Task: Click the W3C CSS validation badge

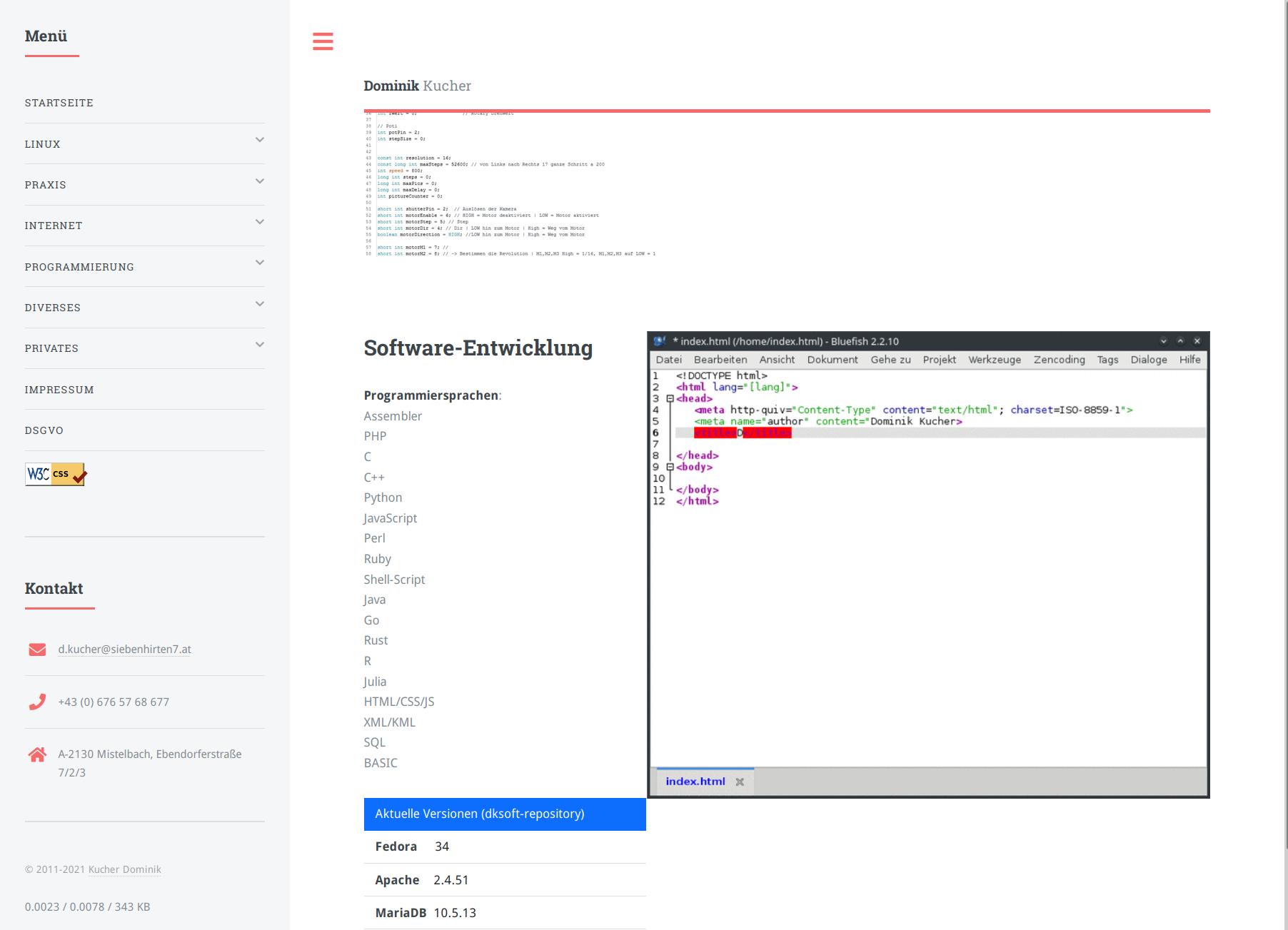Action: 56,475
